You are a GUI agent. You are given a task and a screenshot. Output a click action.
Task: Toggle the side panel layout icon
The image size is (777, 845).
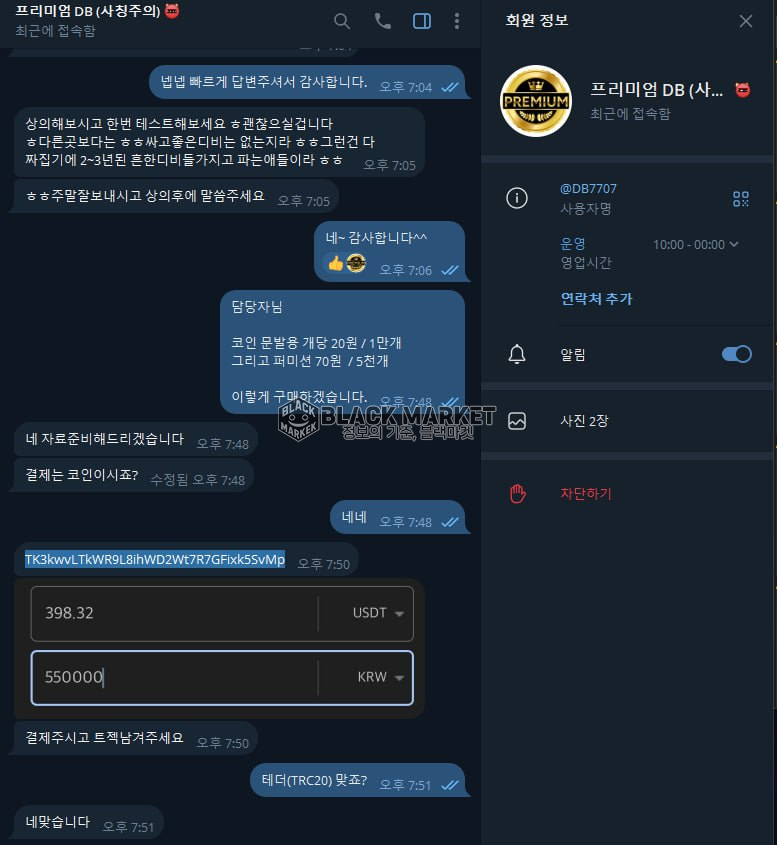click(x=422, y=21)
